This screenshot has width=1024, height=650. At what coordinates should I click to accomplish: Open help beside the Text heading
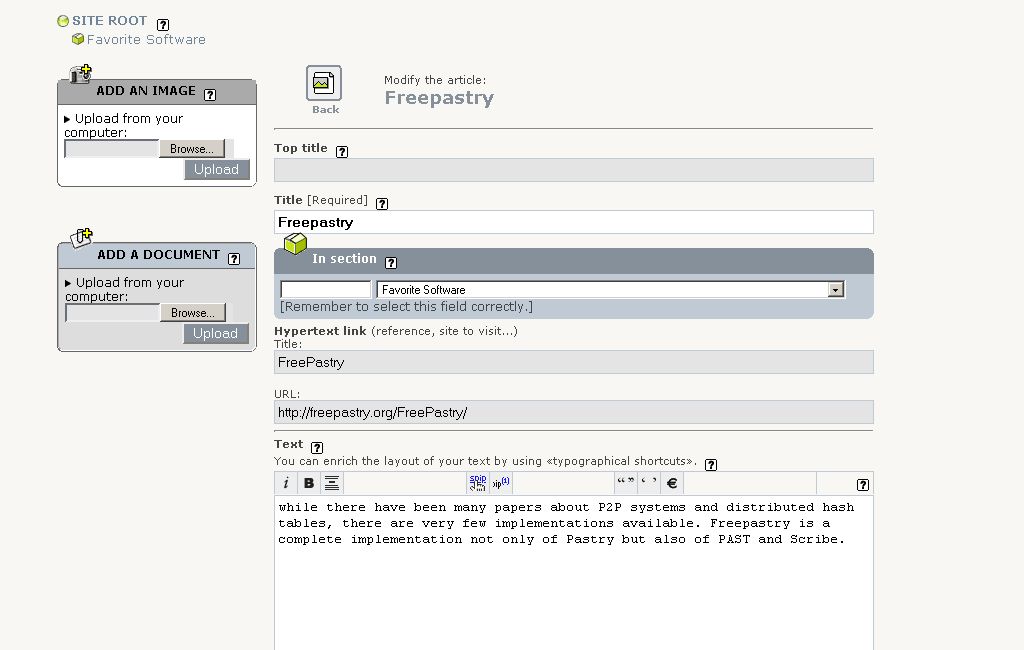[317, 447]
